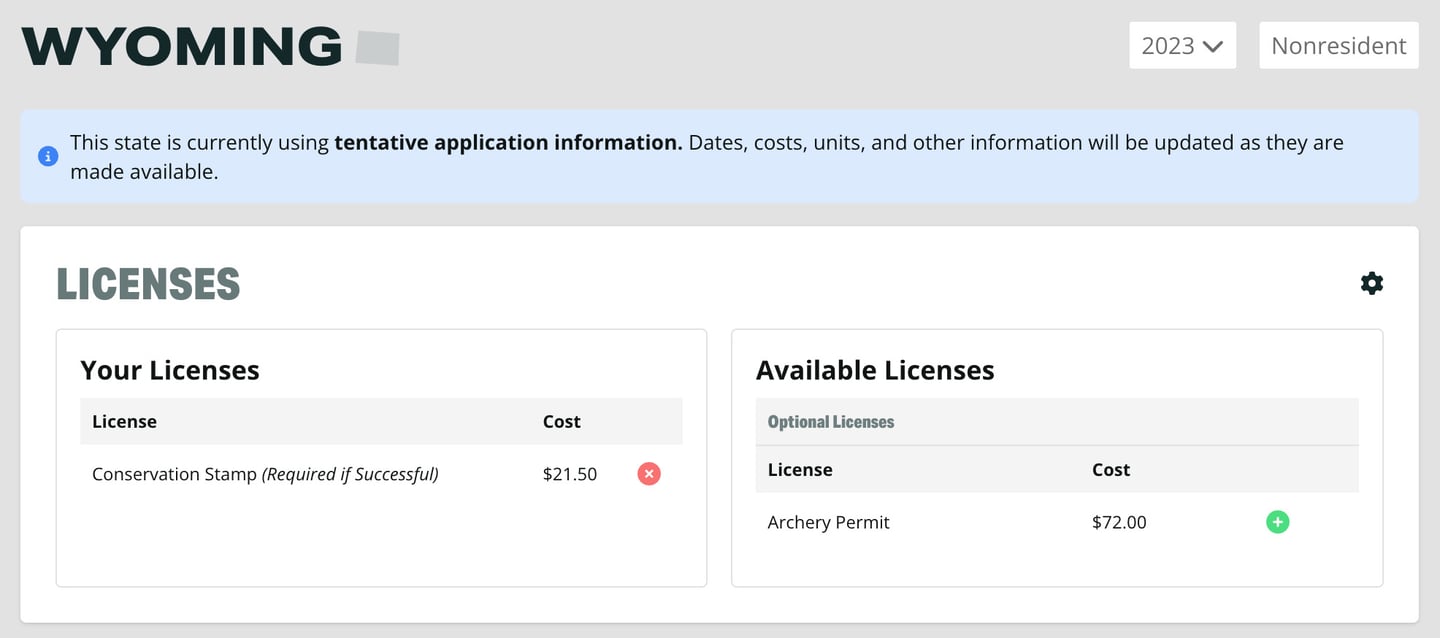Click the LICENSES section heading
Viewport: 1440px width, 638px height.
(x=148, y=284)
